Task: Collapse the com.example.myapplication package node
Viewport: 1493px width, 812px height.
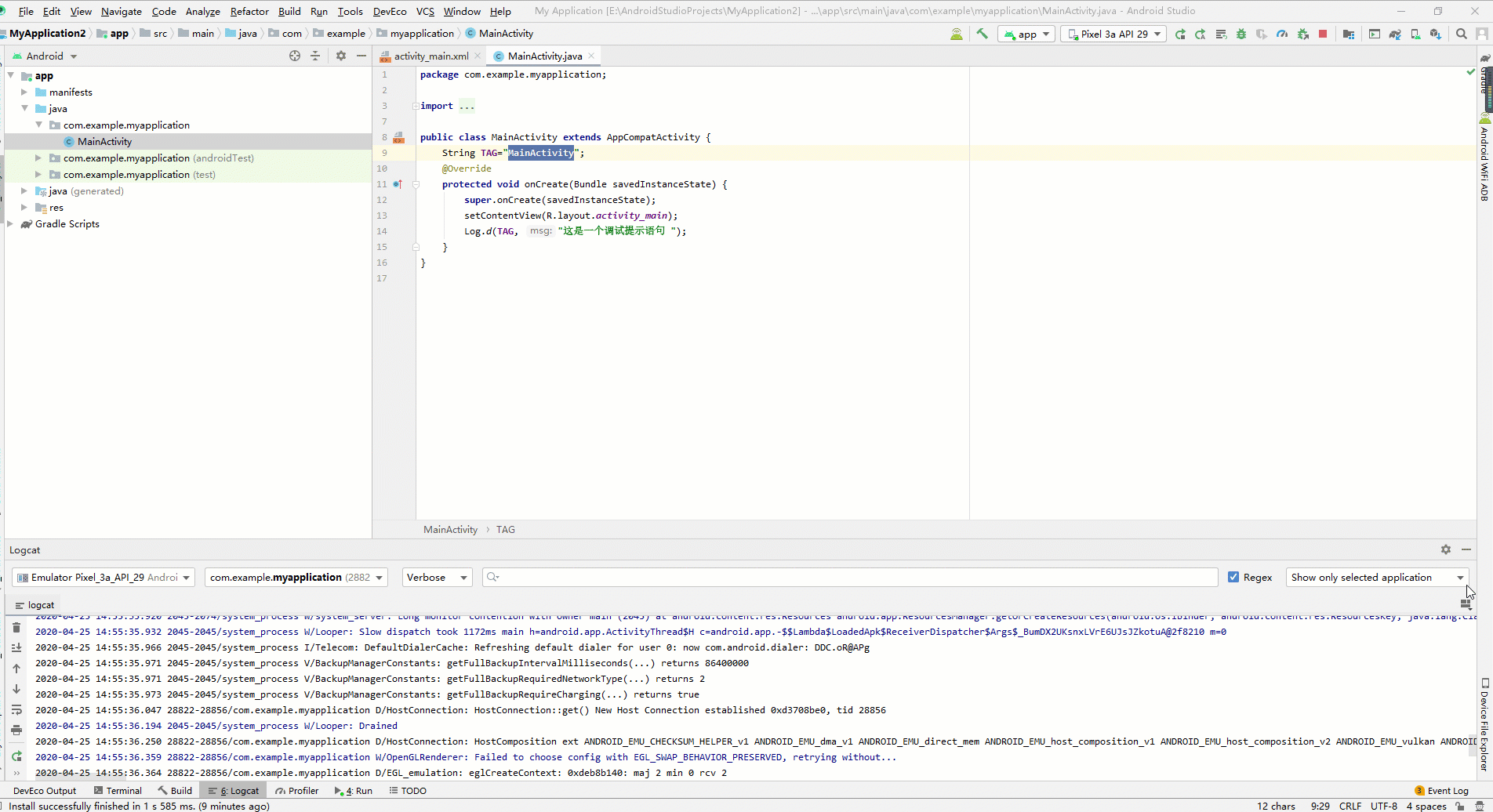Action: pyautogui.click(x=38, y=125)
